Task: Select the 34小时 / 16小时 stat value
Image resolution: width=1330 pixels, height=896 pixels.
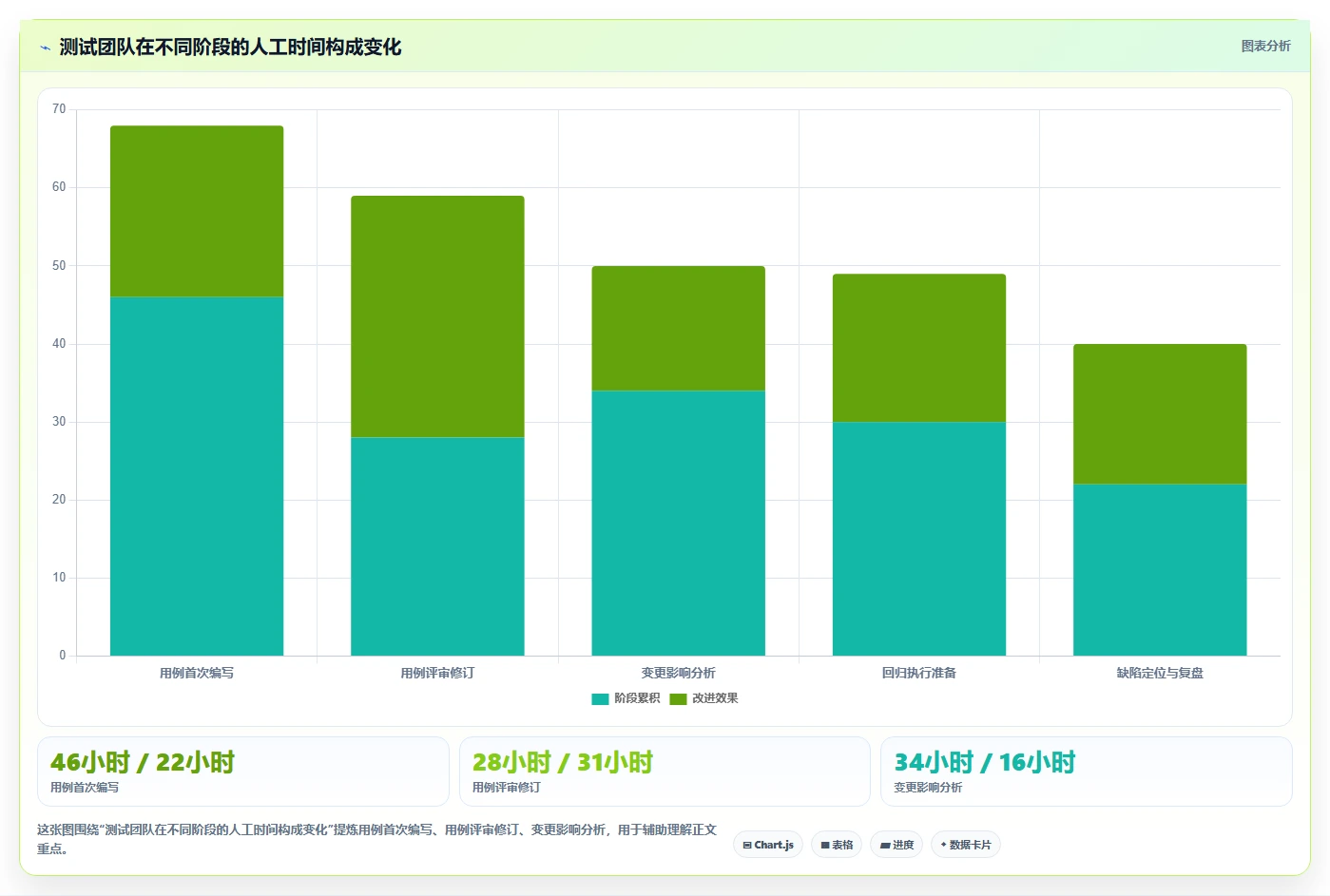Action: tap(985, 763)
